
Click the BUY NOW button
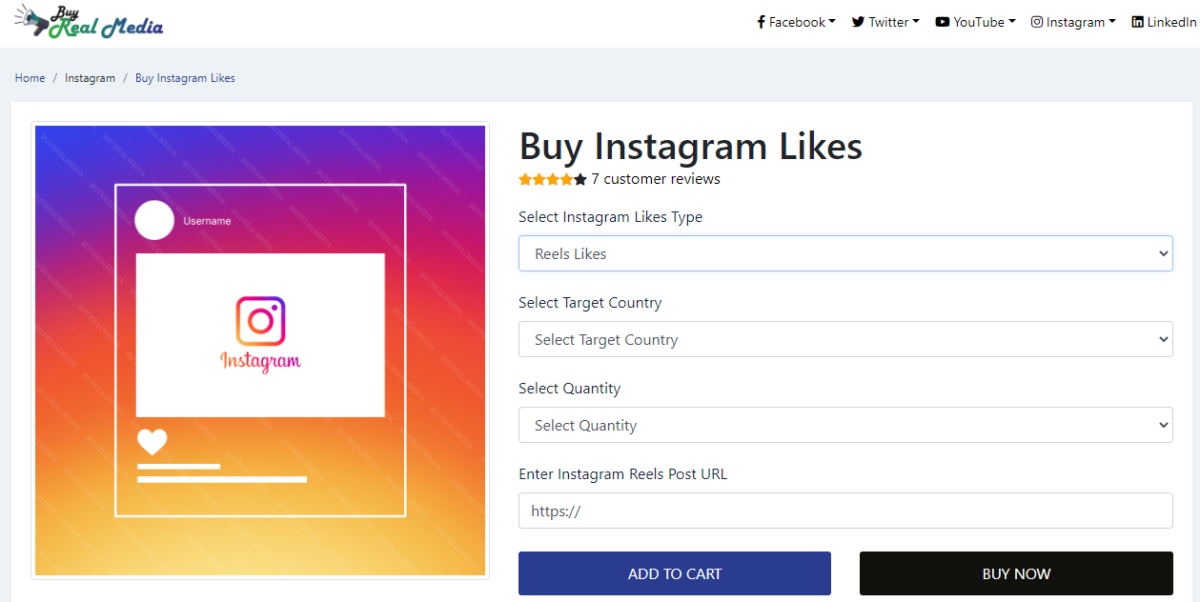coord(1016,574)
